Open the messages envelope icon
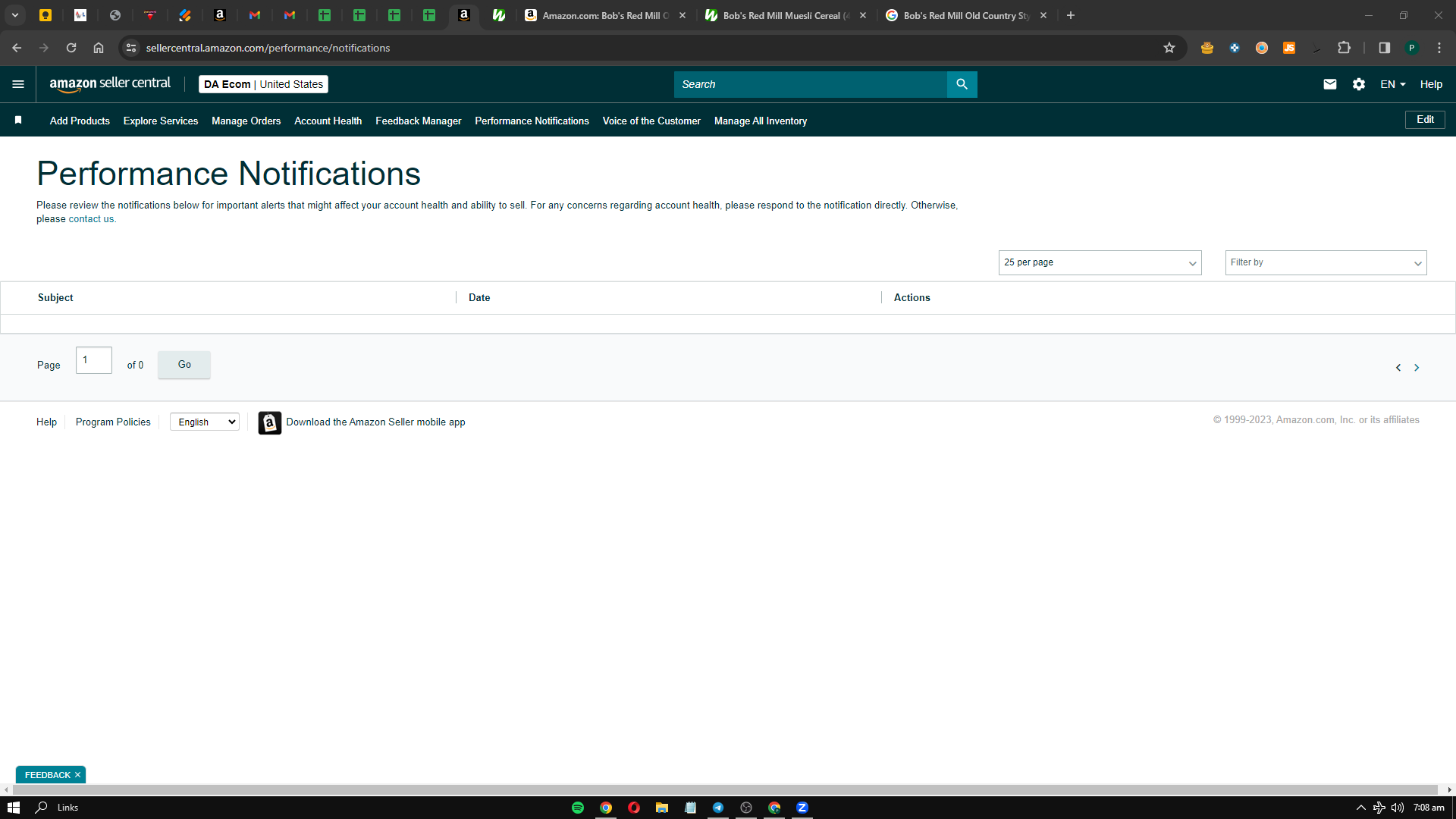Viewport: 1456px width, 819px height. click(1330, 84)
